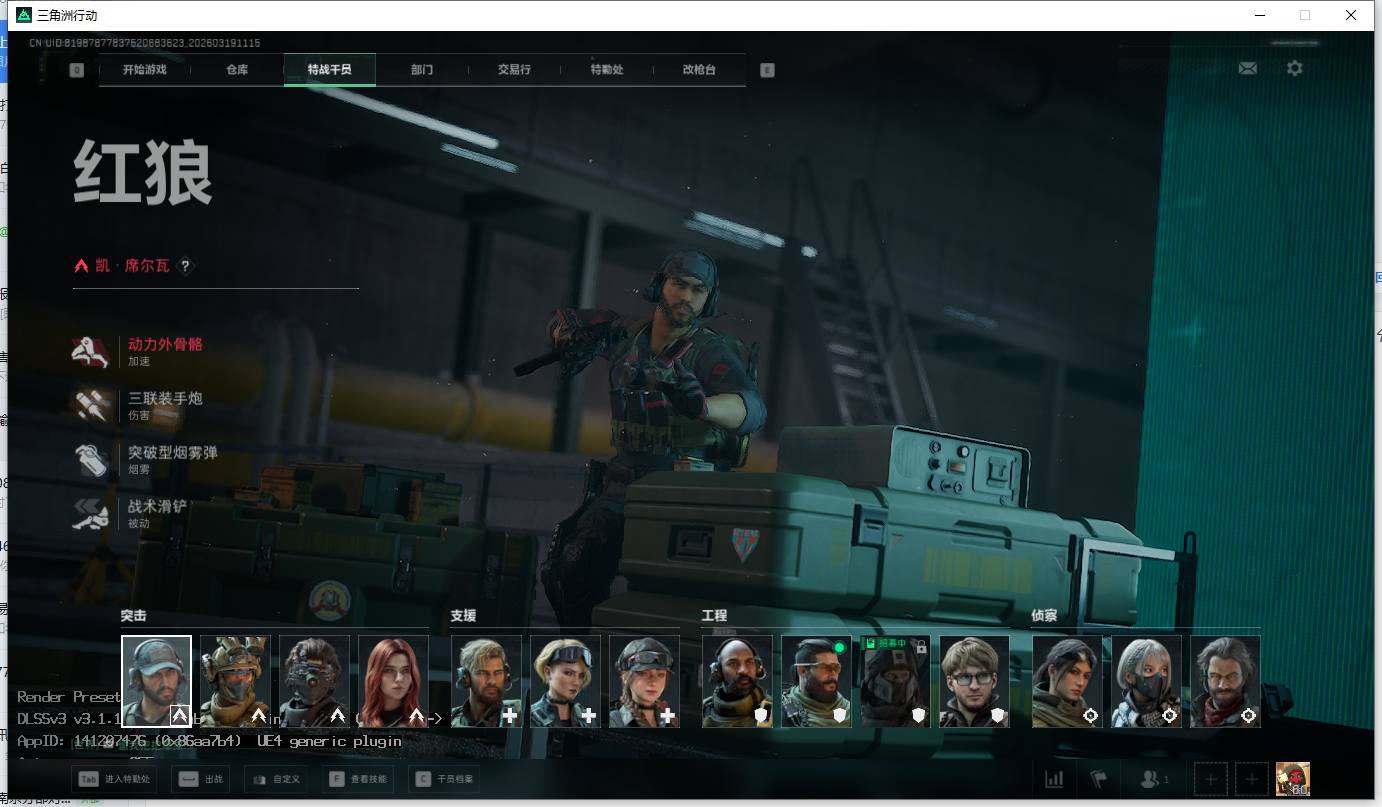Open the bar chart stats icon
Image resolution: width=1382 pixels, height=807 pixels.
tap(1053, 778)
